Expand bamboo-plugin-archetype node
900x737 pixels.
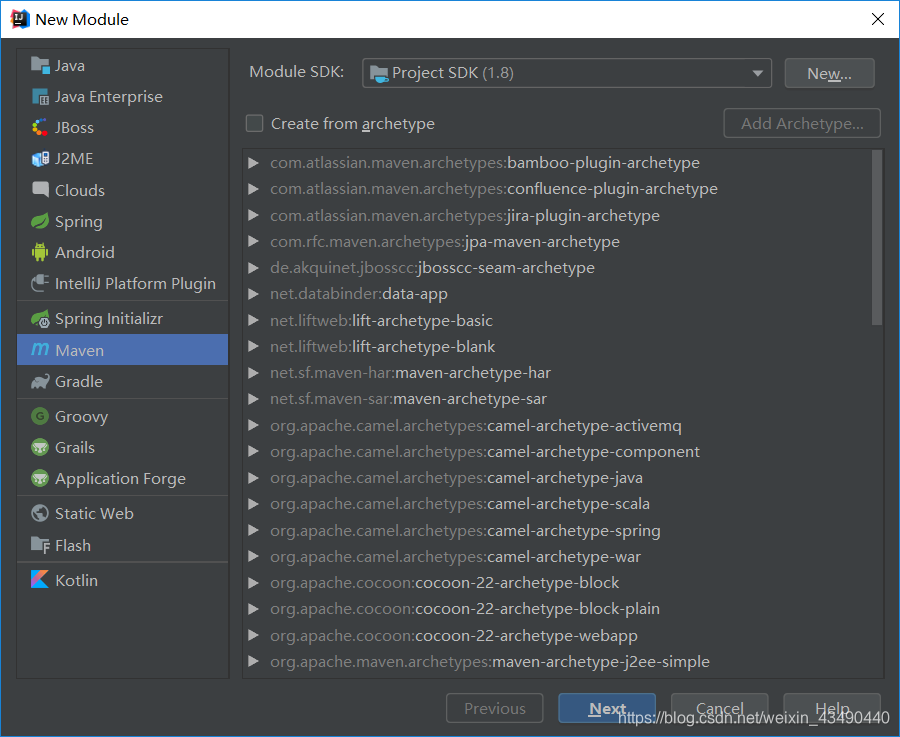coord(253,163)
